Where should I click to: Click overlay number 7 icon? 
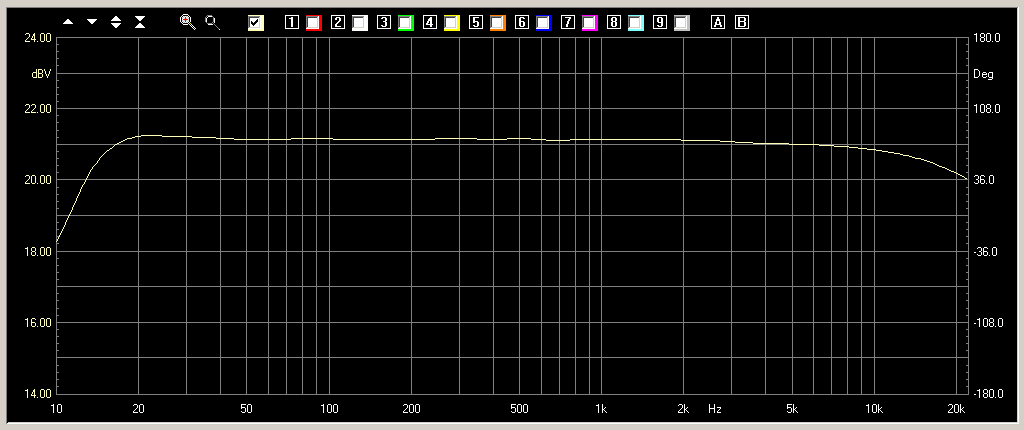(x=568, y=22)
